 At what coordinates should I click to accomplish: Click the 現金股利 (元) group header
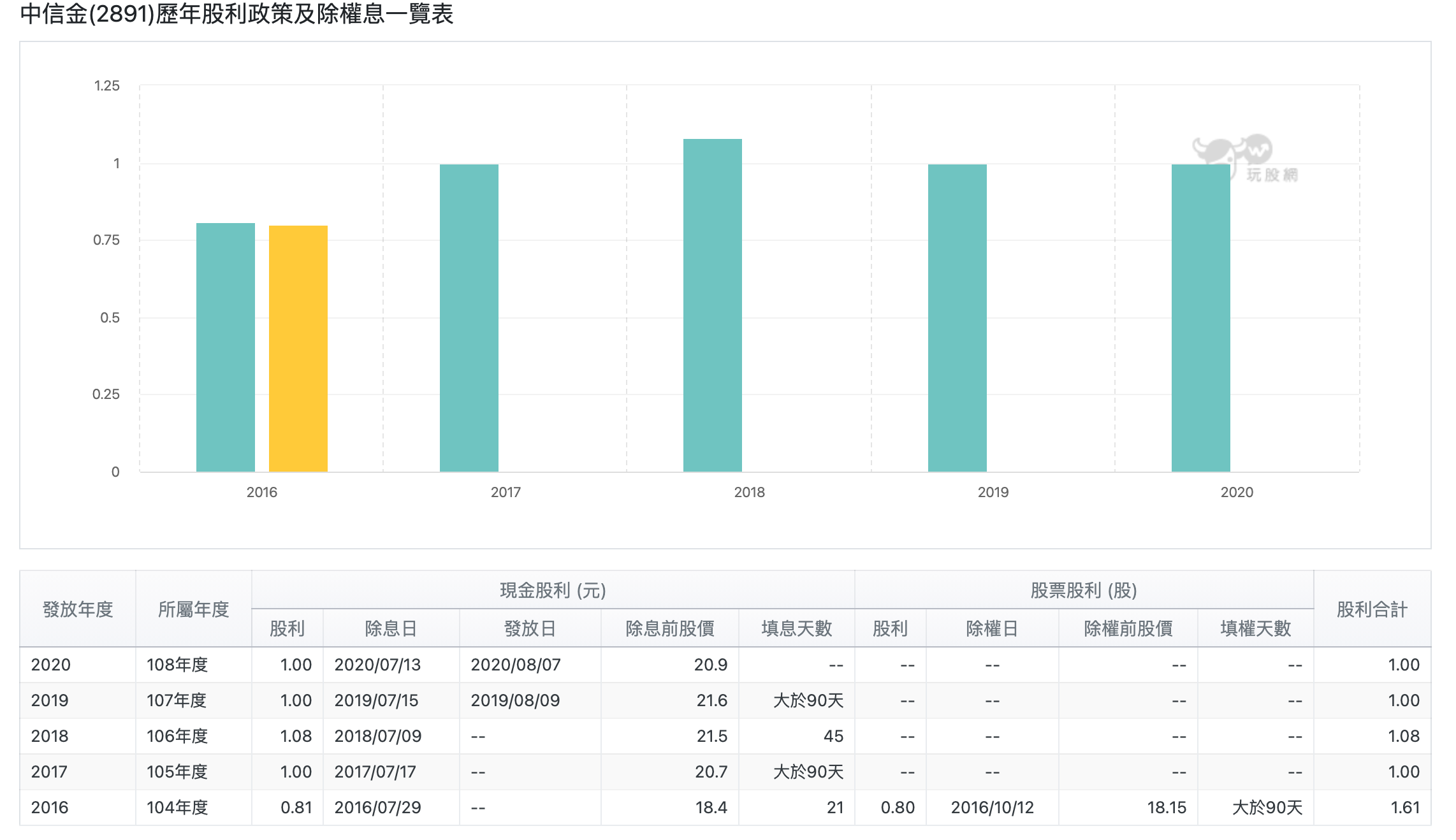click(x=553, y=590)
